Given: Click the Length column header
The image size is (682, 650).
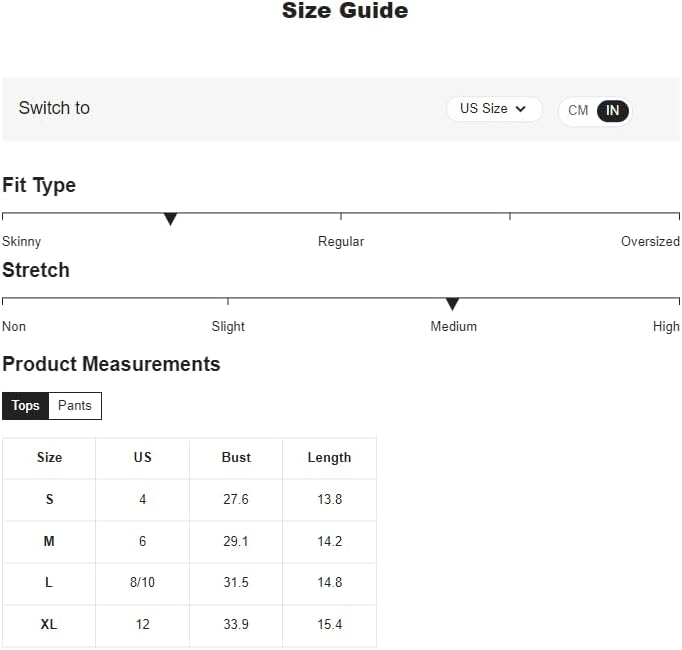Looking at the screenshot, I should click(x=329, y=457).
